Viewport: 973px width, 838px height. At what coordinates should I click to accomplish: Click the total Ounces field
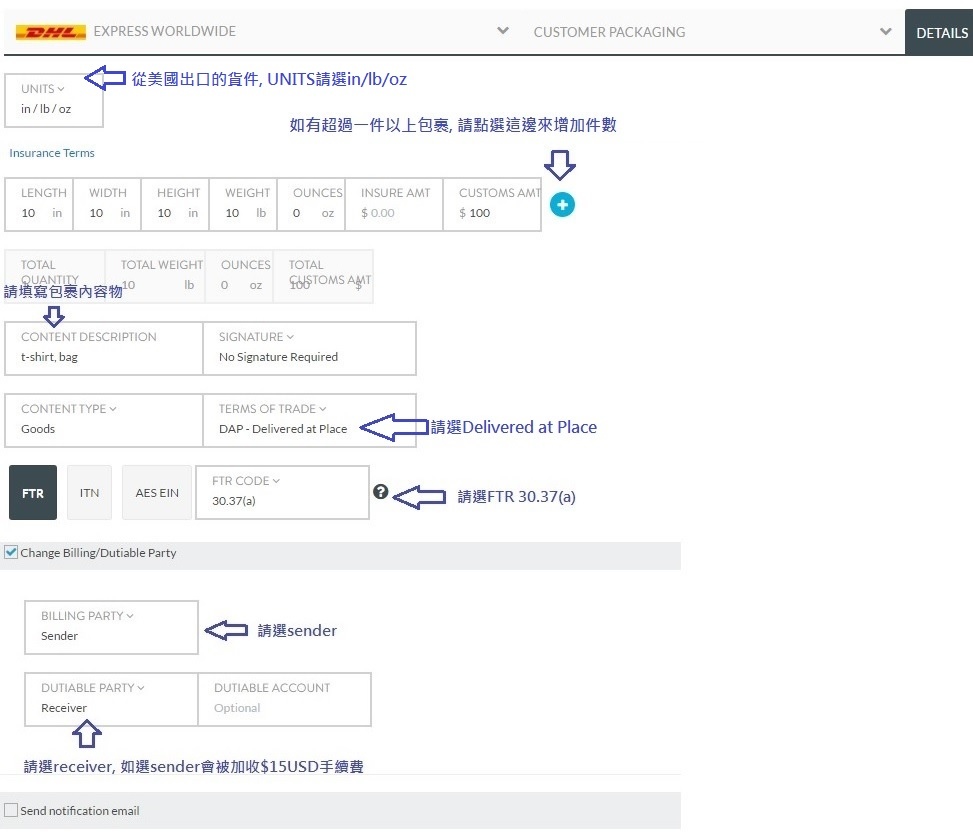(239, 277)
